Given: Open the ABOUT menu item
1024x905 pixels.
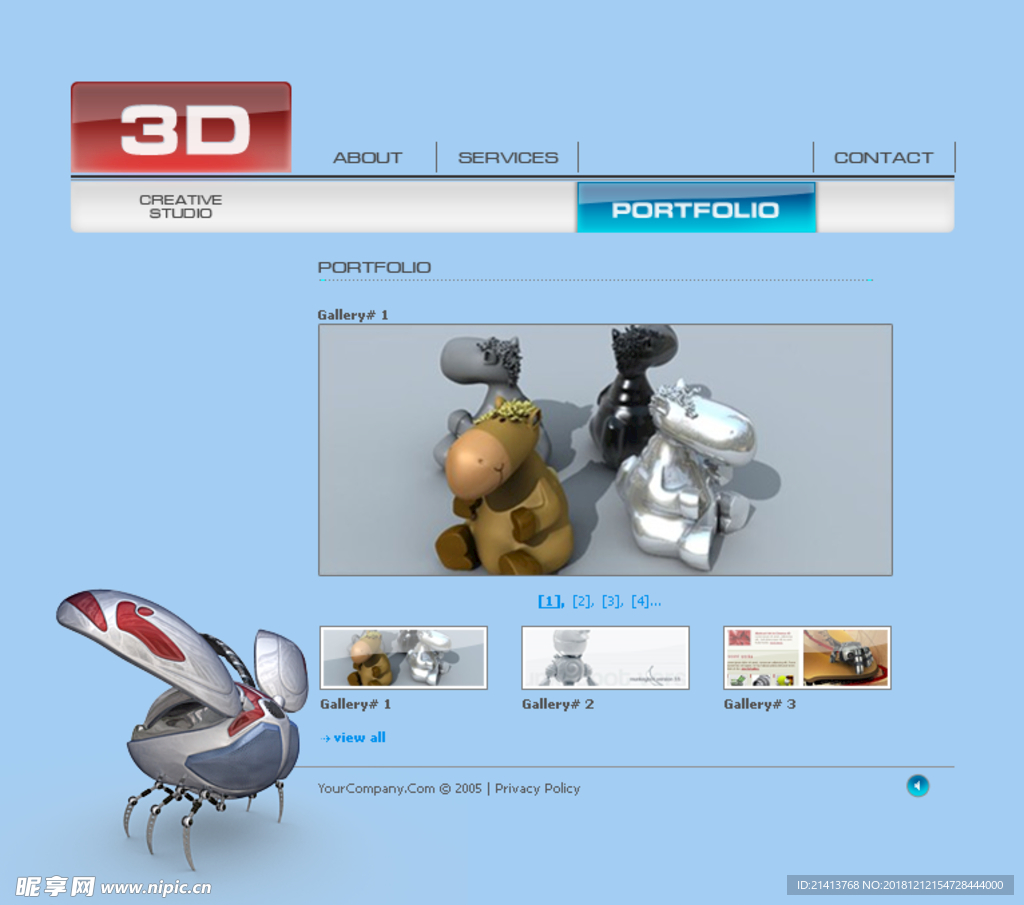Looking at the screenshot, I should pos(368,158).
